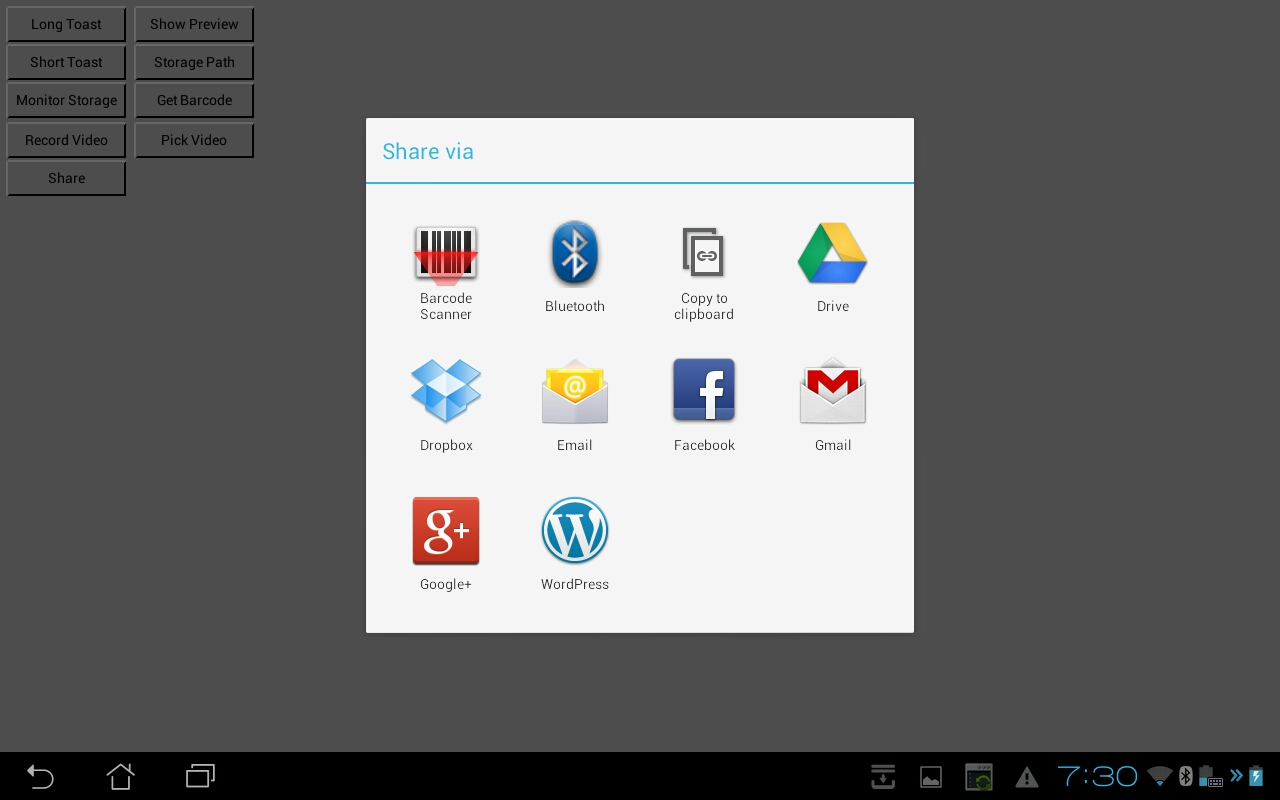
Task: Tap the Get Barcode button
Action: pos(194,100)
